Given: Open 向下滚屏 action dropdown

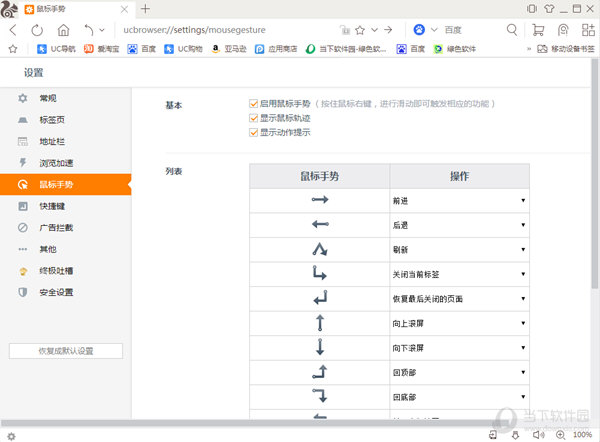Looking at the screenshot, I should tap(460, 347).
